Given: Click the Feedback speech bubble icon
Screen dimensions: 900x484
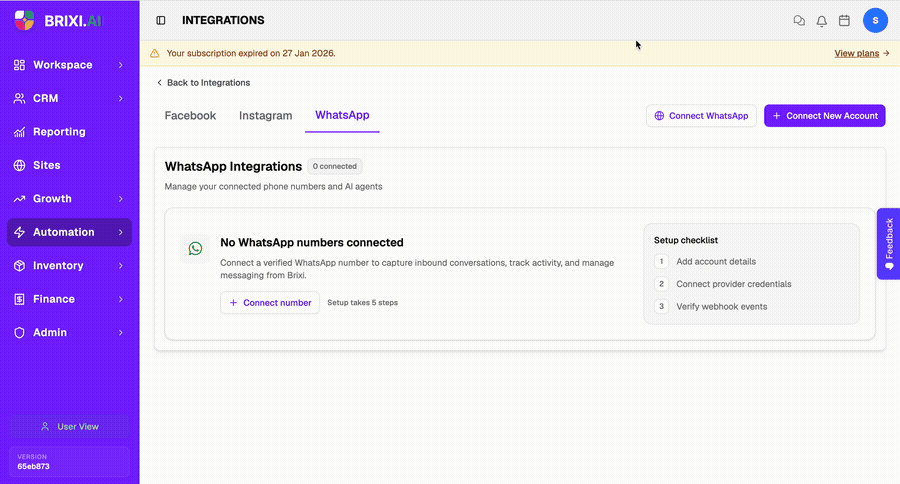Looking at the screenshot, I should click(889, 266).
